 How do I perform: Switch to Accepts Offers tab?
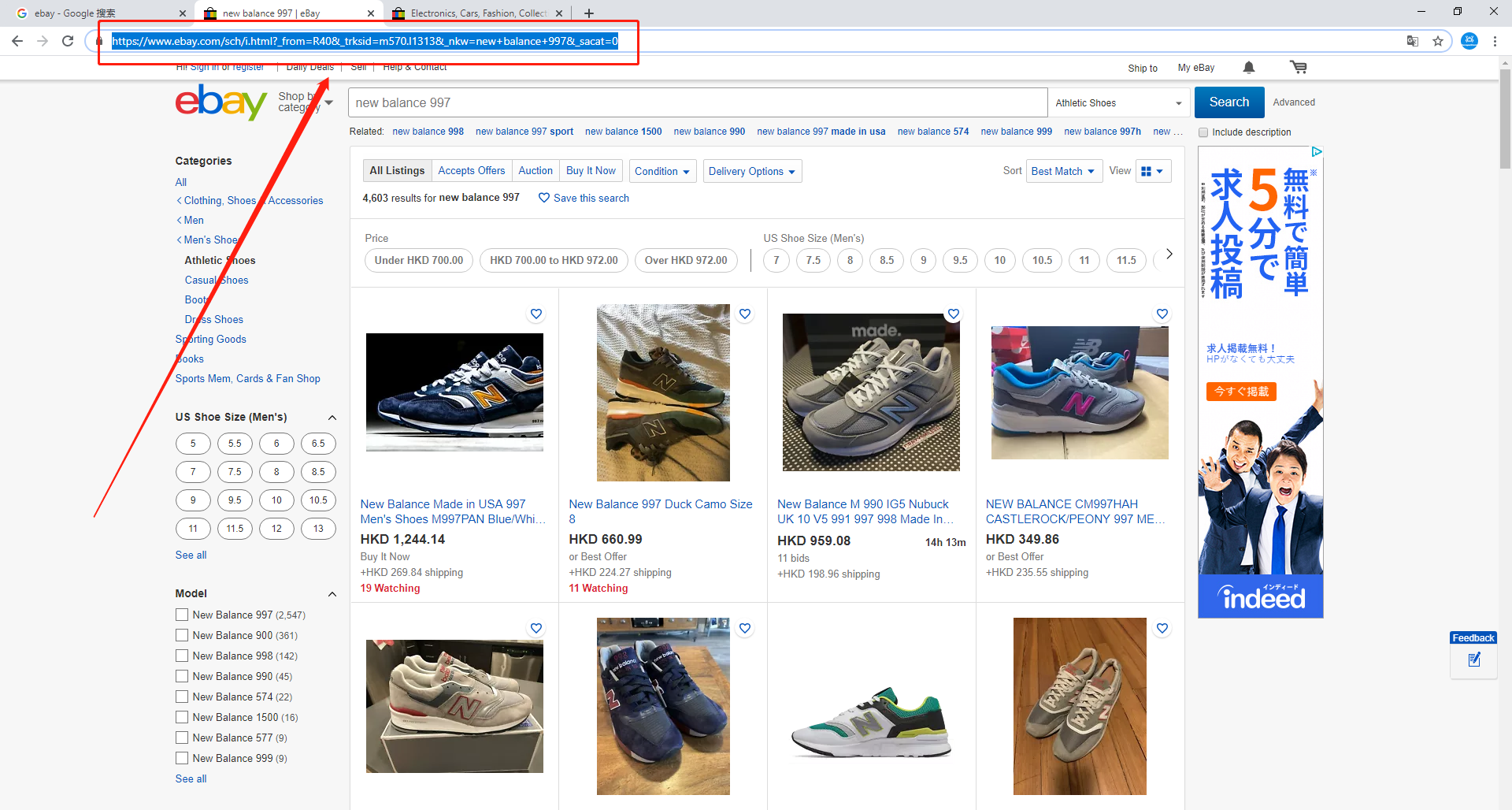tap(471, 170)
